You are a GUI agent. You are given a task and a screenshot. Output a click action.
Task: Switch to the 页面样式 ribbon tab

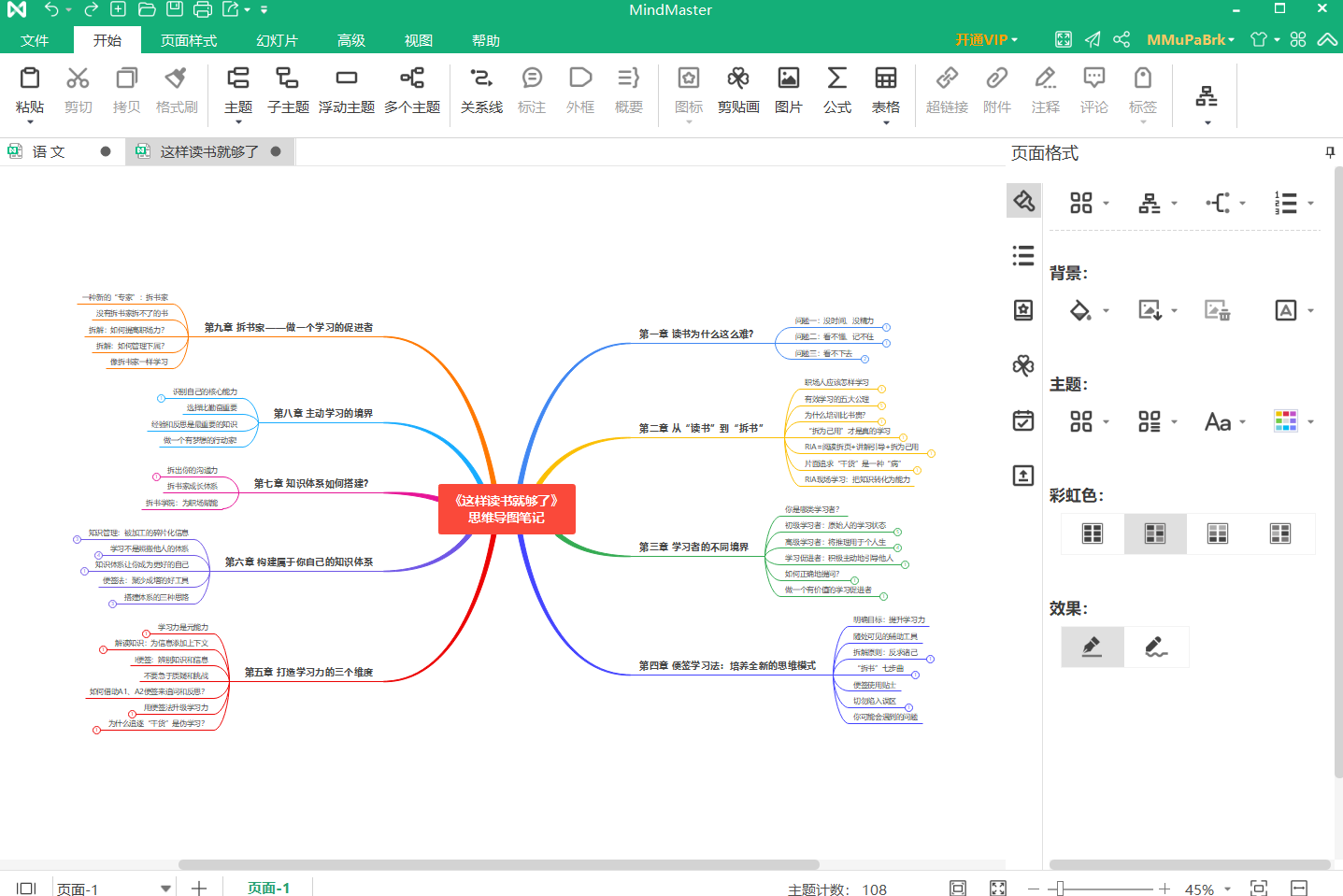pos(189,40)
